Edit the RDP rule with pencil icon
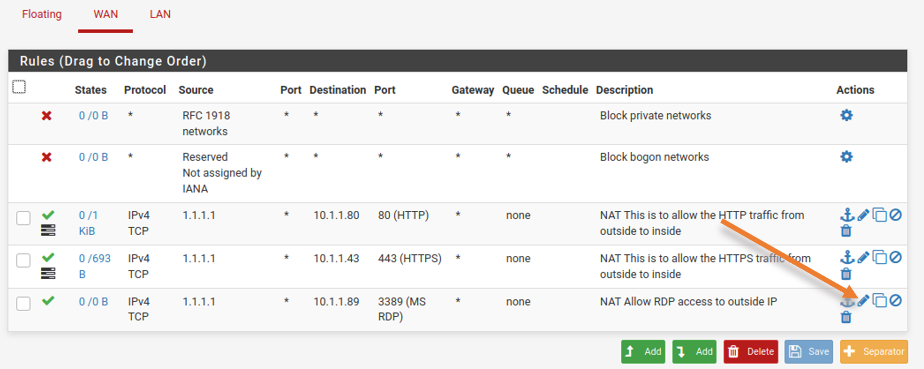 tap(863, 301)
